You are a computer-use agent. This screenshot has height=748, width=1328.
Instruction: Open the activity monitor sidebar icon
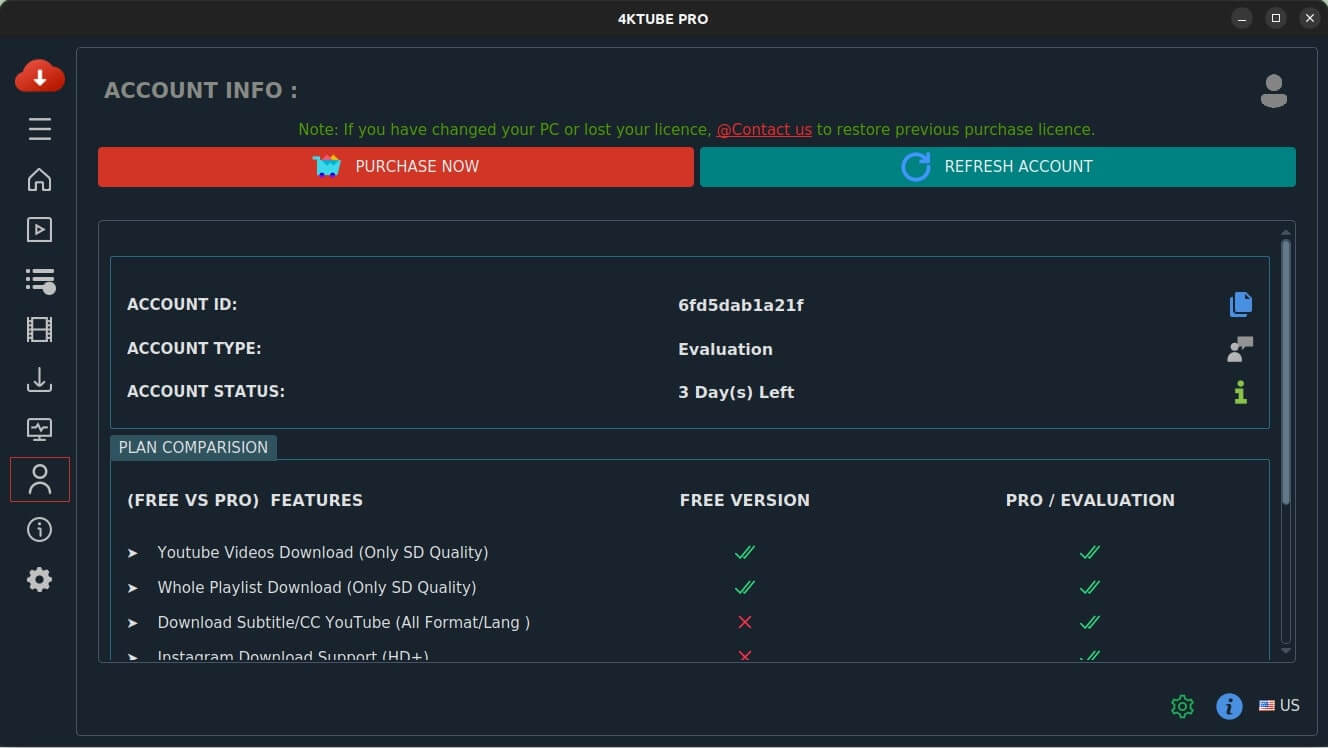(x=40, y=430)
